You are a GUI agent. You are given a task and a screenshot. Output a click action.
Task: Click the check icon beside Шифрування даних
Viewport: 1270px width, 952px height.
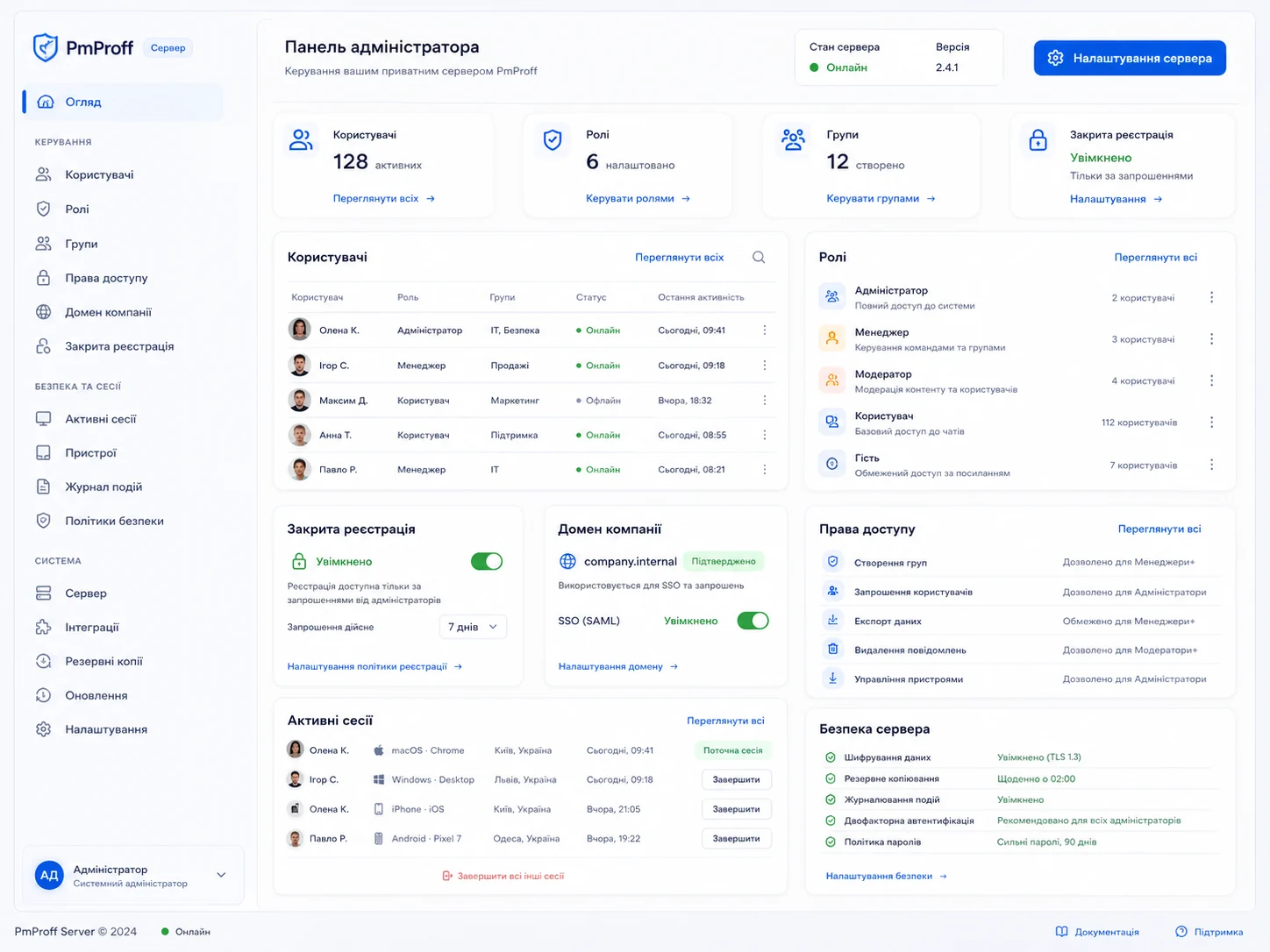(831, 757)
